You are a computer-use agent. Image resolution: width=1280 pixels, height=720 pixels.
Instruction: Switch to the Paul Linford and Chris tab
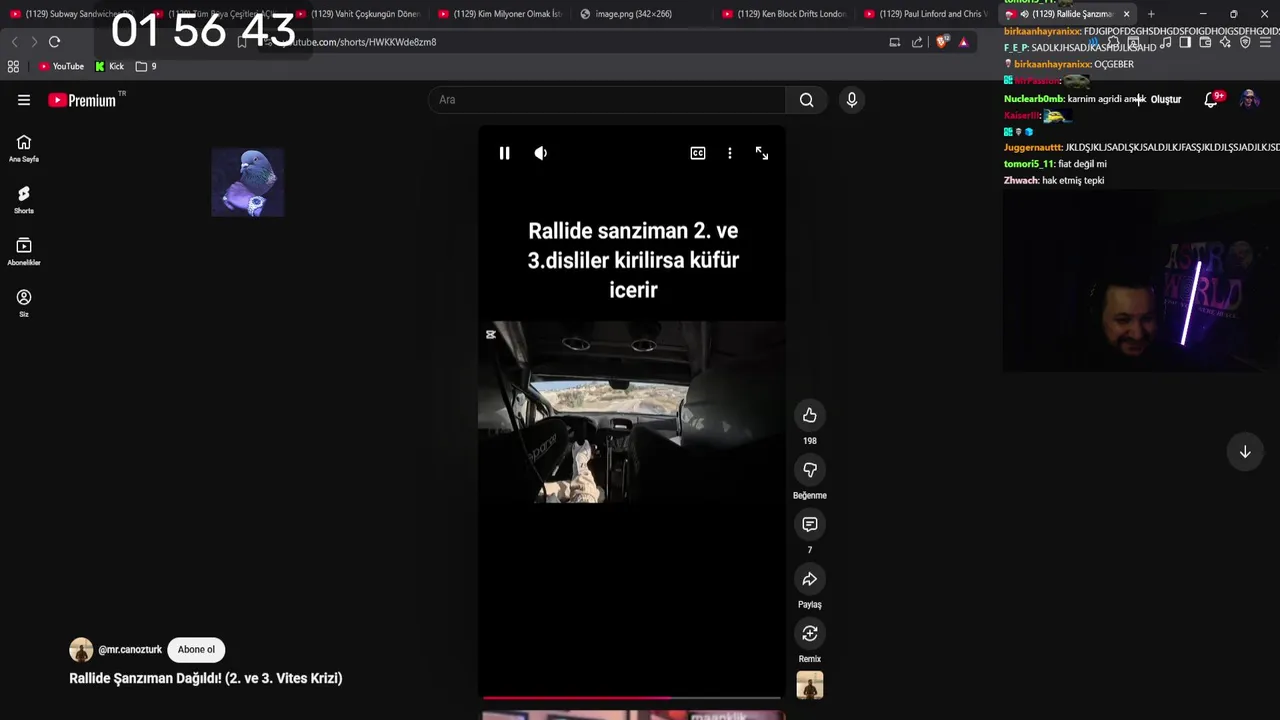tap(926, 14)
